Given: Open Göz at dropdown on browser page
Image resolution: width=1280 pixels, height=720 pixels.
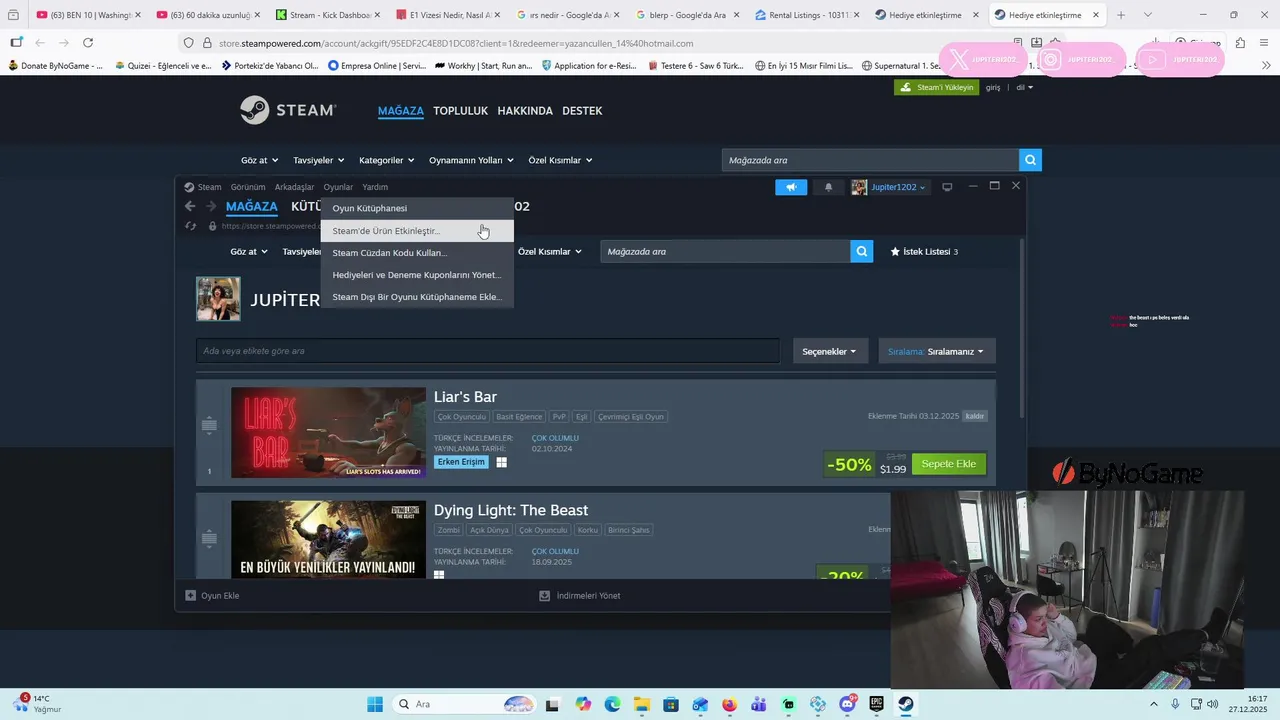Looking at the screenshot, I should (259, 160).
